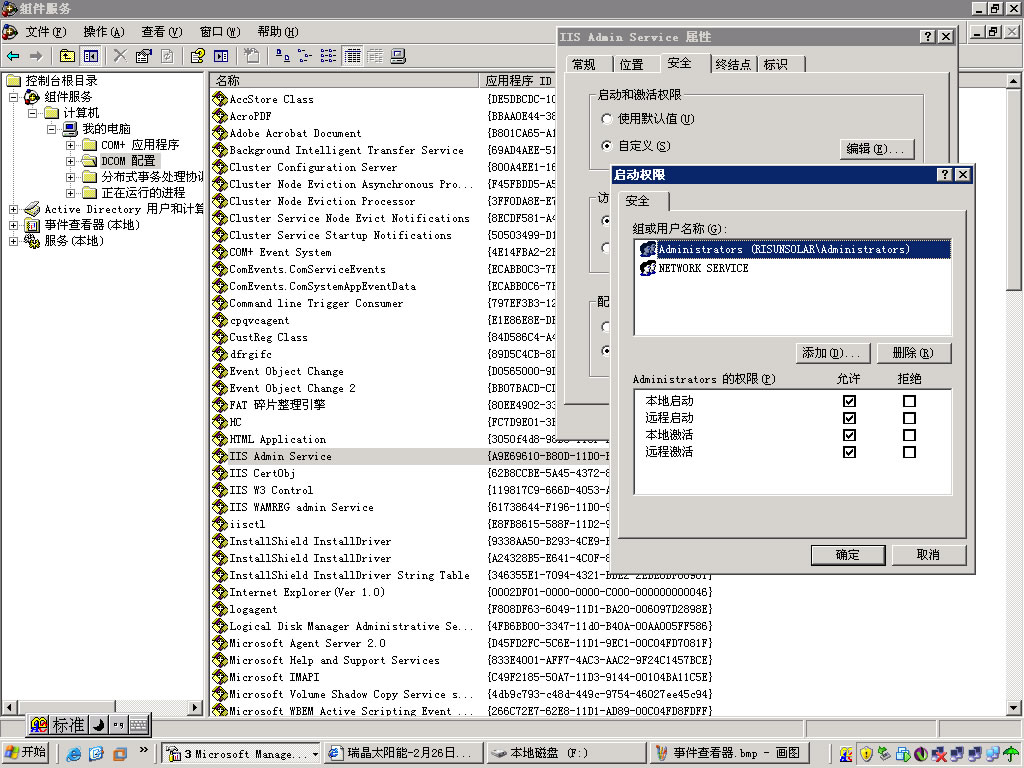
Task: Tick Deny for 远程启动
Action: pyautogui.click(x=909, y=418)
